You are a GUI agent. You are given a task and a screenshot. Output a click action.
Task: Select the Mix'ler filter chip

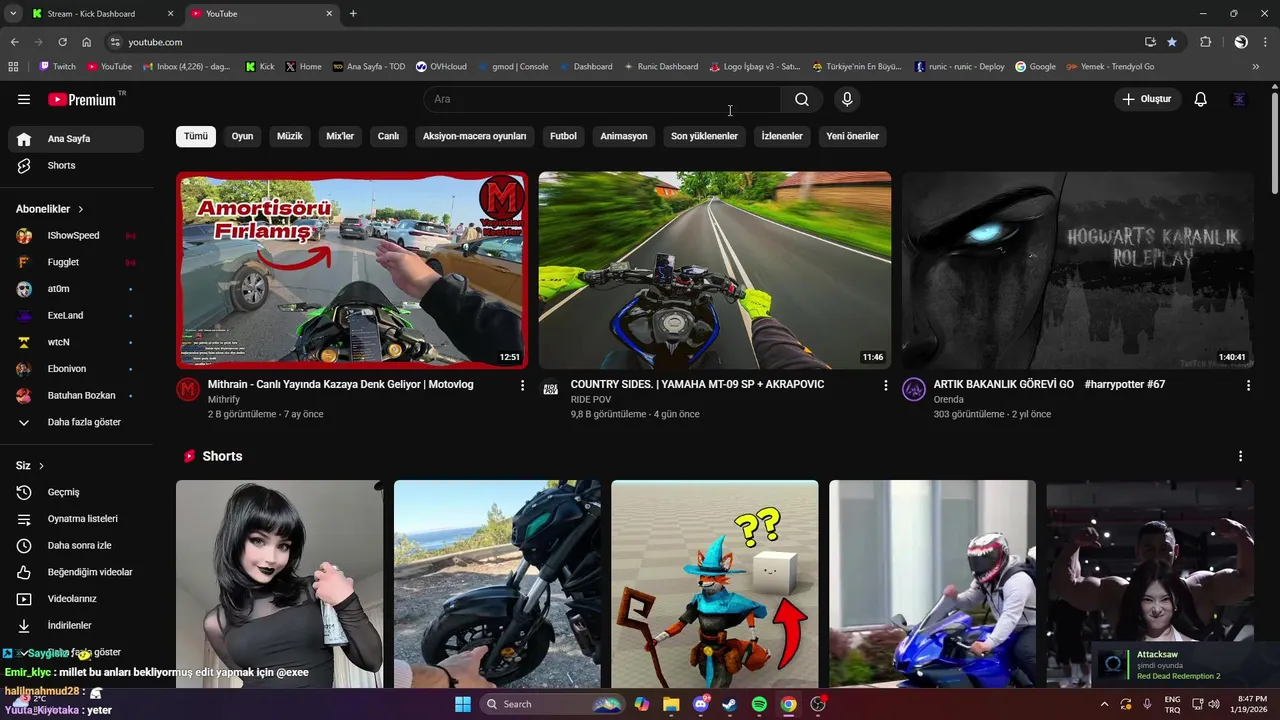point(340,136)
